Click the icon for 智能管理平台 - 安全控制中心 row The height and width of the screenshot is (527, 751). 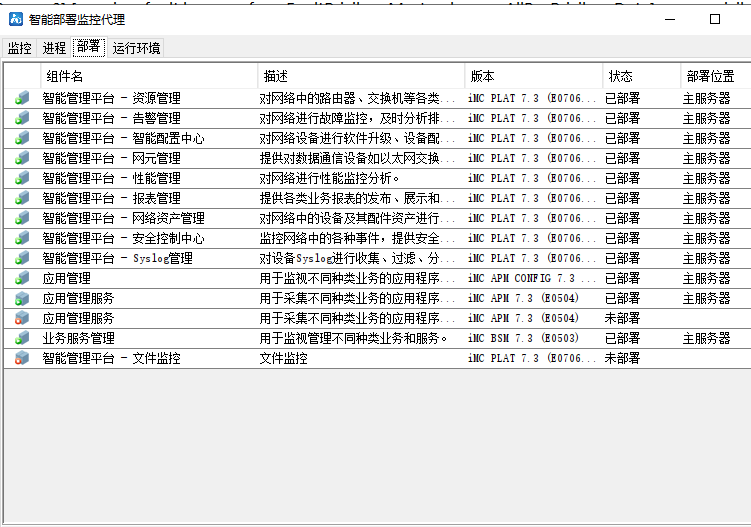click(22, 238)
